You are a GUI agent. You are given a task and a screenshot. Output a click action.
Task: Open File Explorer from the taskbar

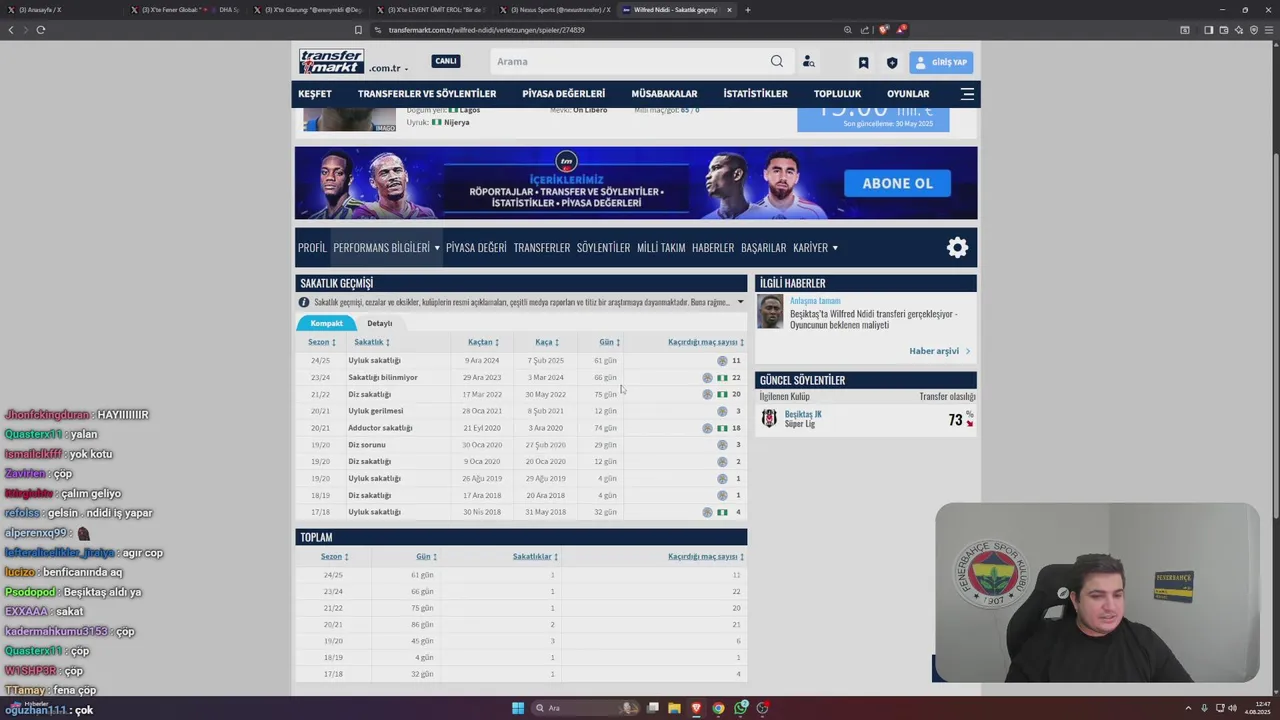tap(674, 708)
